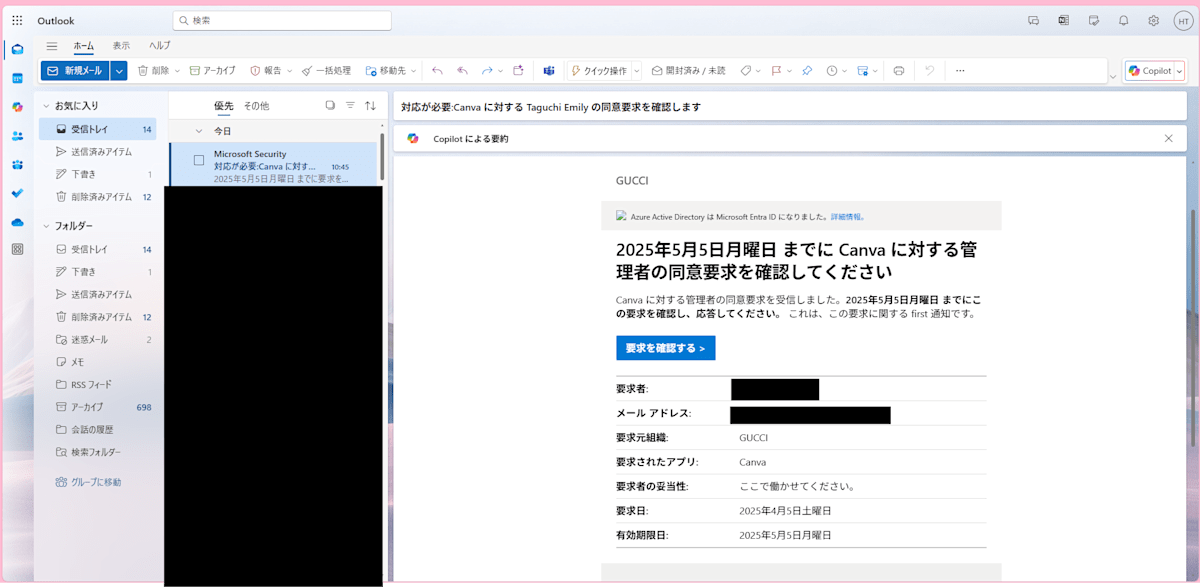This screenshot has width=1200, height=587.
Task: Select the その他 inbox tab
Action: click(x=256, y=105)
